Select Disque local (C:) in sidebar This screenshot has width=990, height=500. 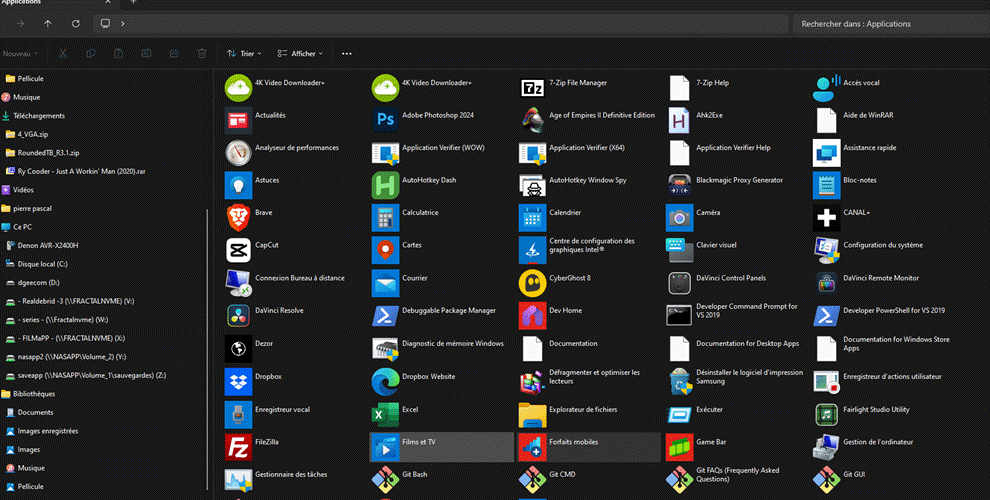point(42,264)
